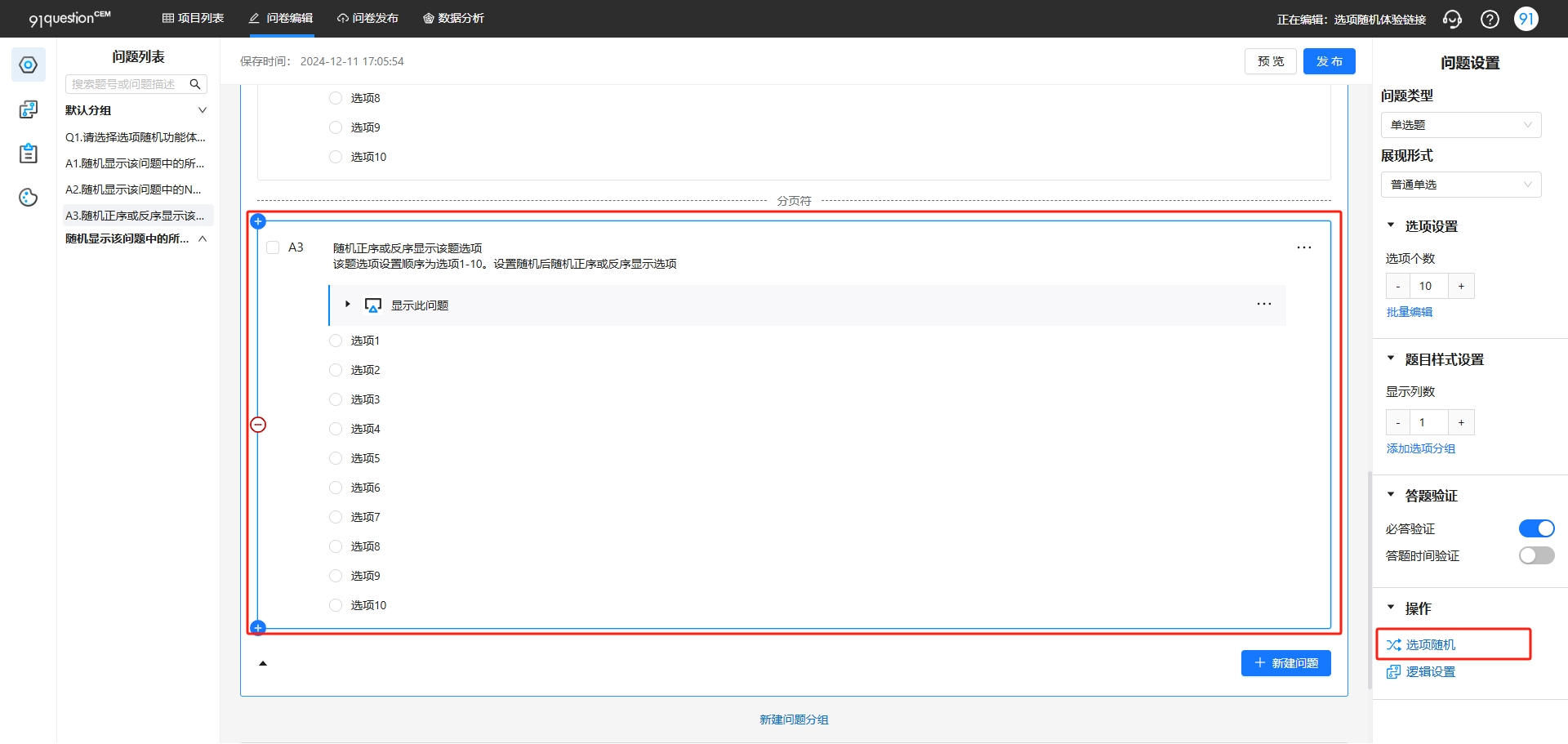Click the red minus icon to remove A3
This screenshot has height=744, width=1568.
258,425
